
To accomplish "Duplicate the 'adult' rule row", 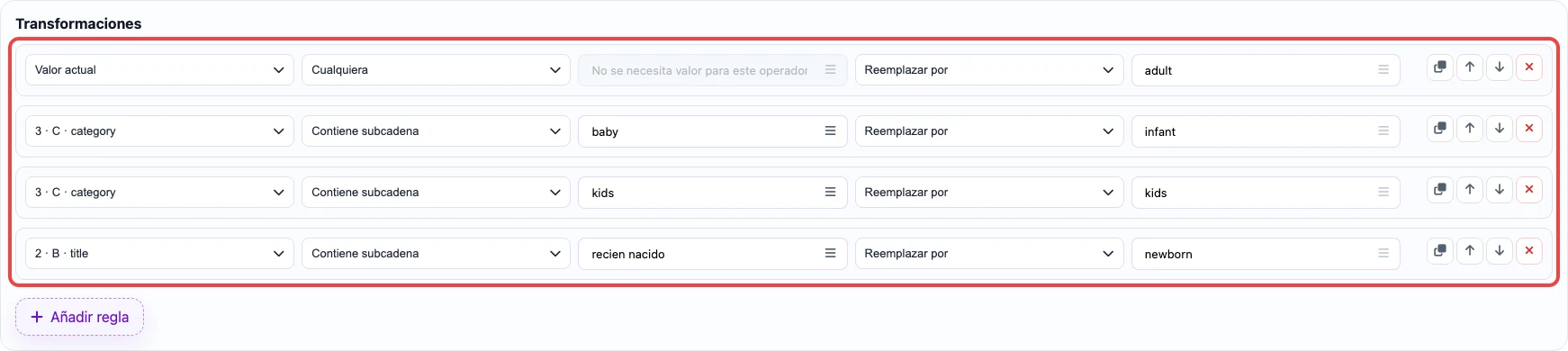I will click(x=1440, y=67).
